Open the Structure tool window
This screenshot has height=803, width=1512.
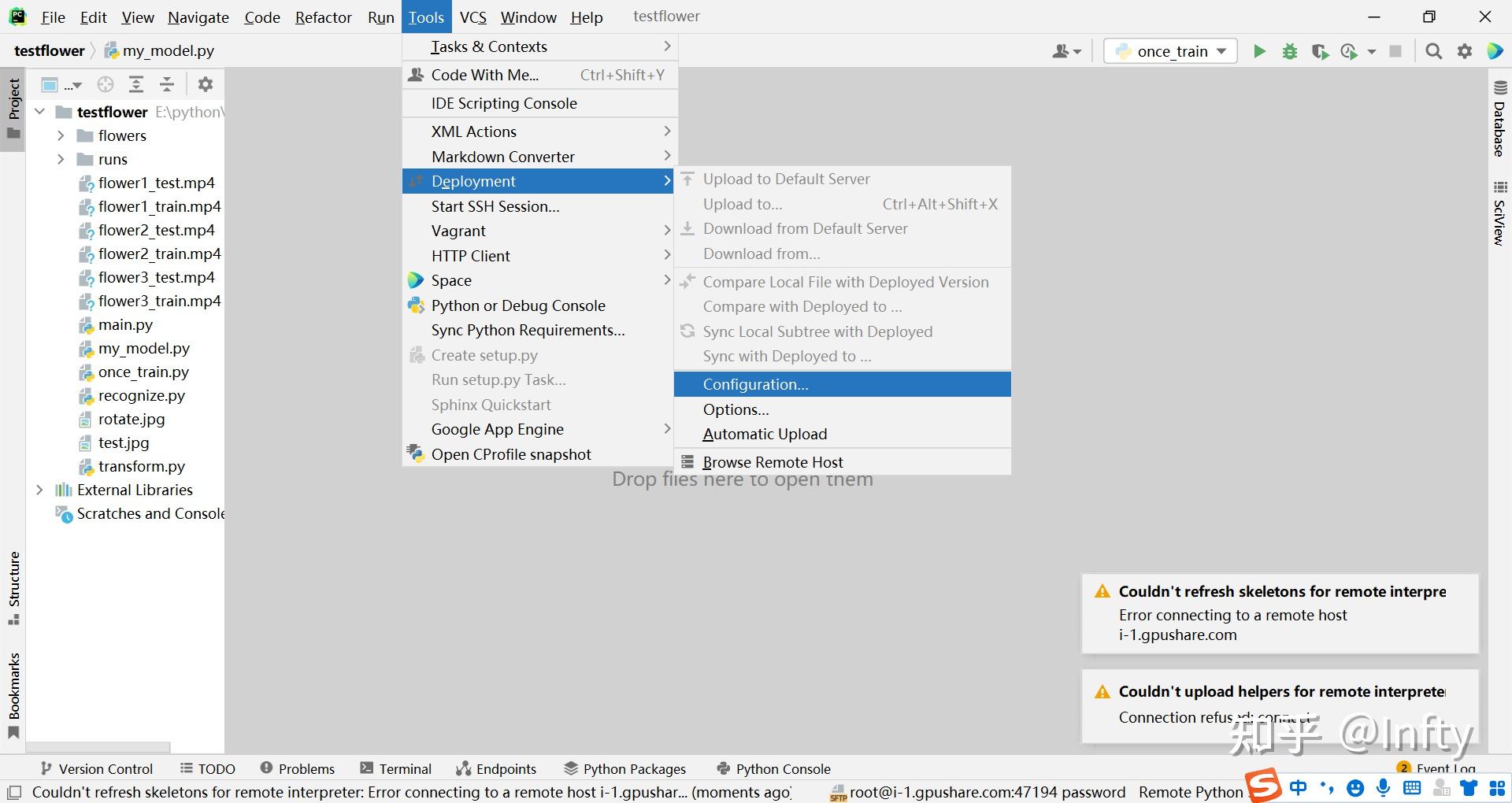point(13,587)
